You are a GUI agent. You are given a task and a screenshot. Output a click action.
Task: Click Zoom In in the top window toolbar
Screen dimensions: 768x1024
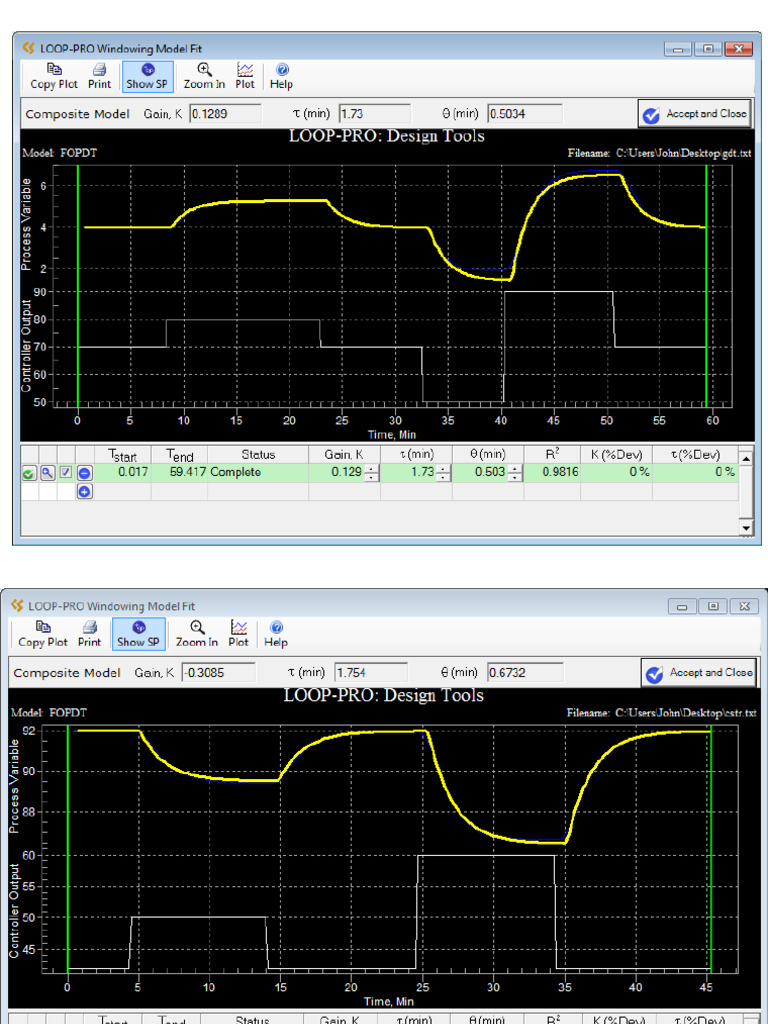(204, 76)
